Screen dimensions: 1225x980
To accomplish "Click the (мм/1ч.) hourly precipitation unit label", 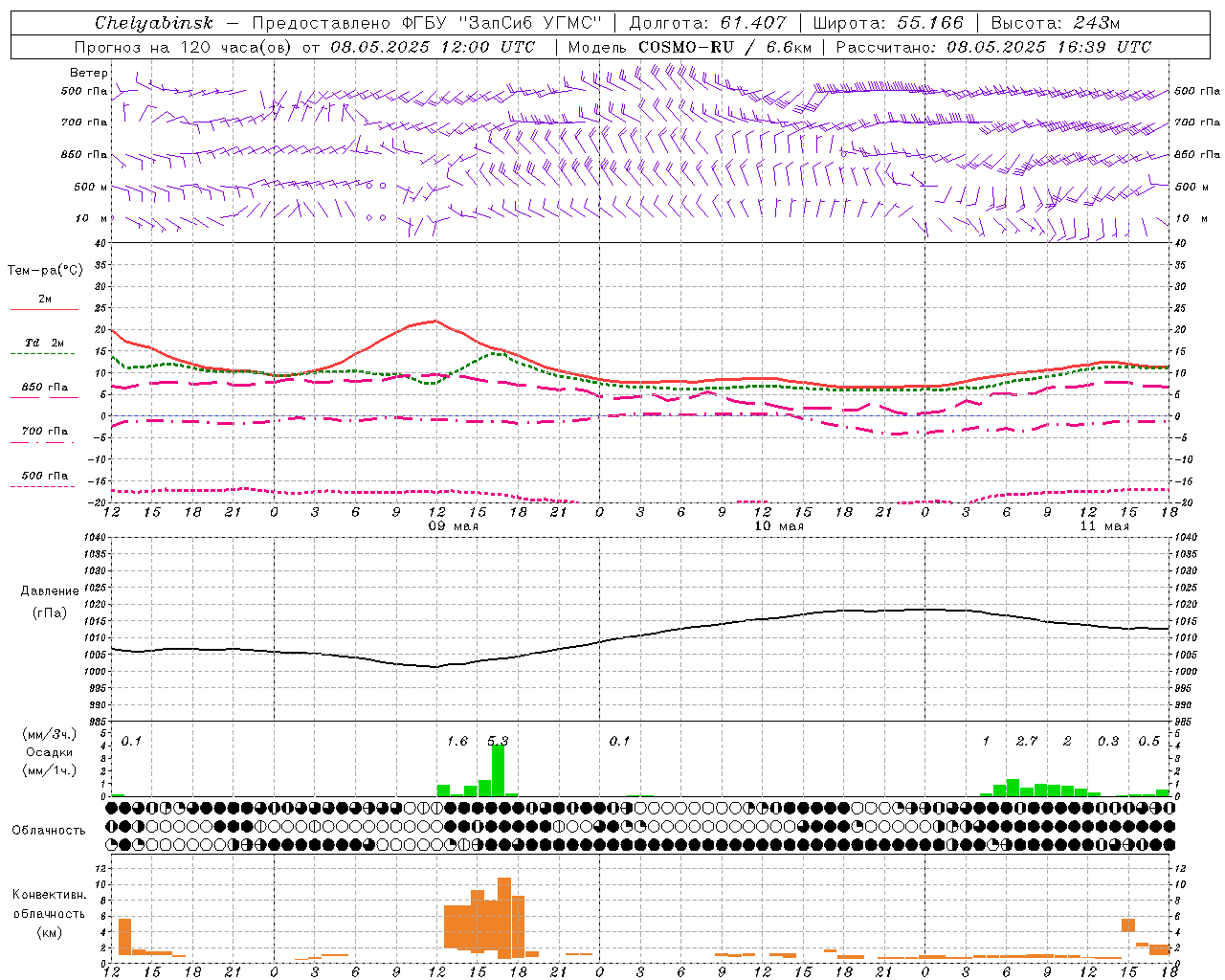I will pyautogui.click(x=49, y=770).
